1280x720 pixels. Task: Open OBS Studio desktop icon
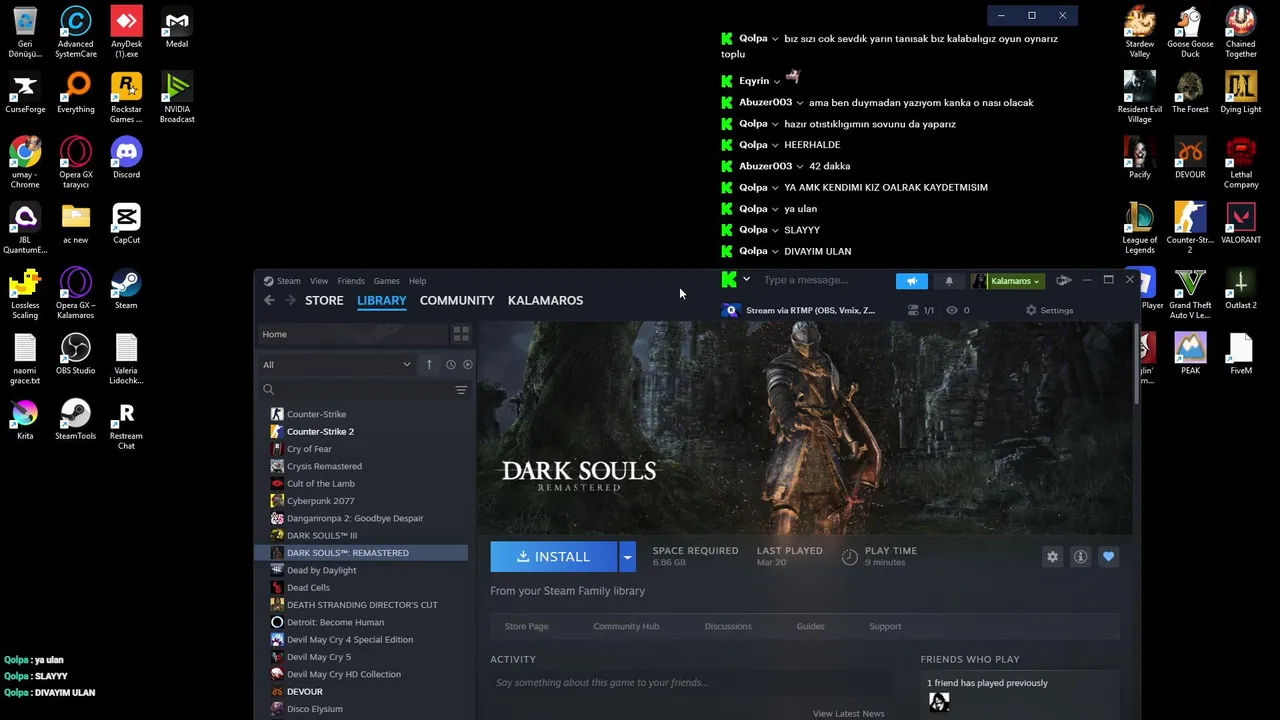tap(75, 354)
